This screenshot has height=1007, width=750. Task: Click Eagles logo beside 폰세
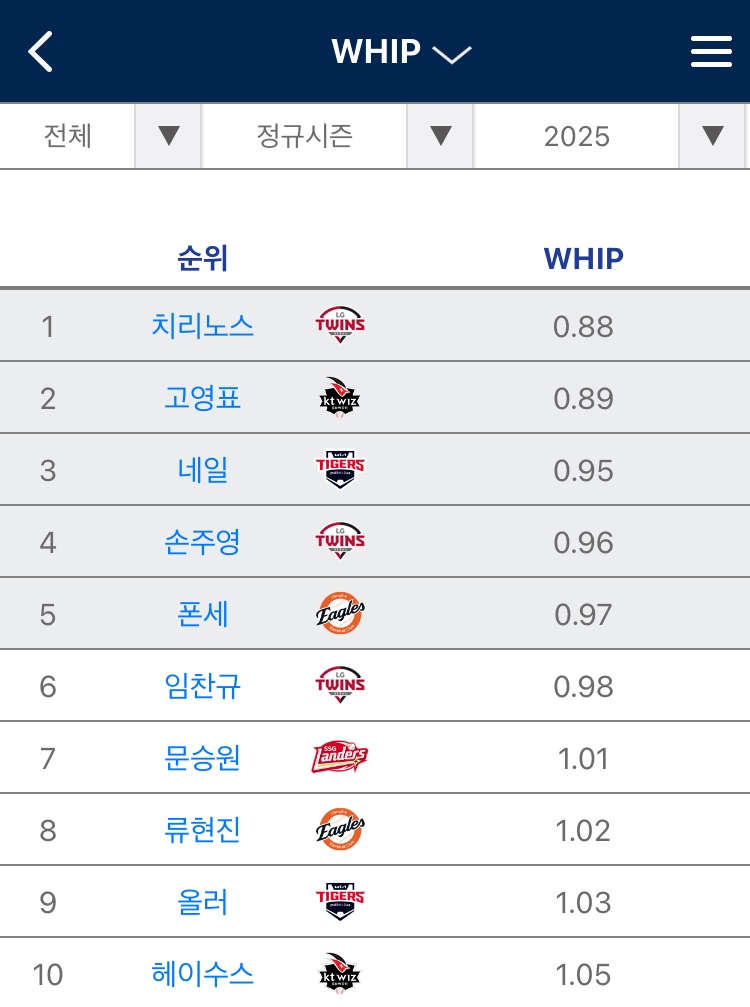point(340,613)
